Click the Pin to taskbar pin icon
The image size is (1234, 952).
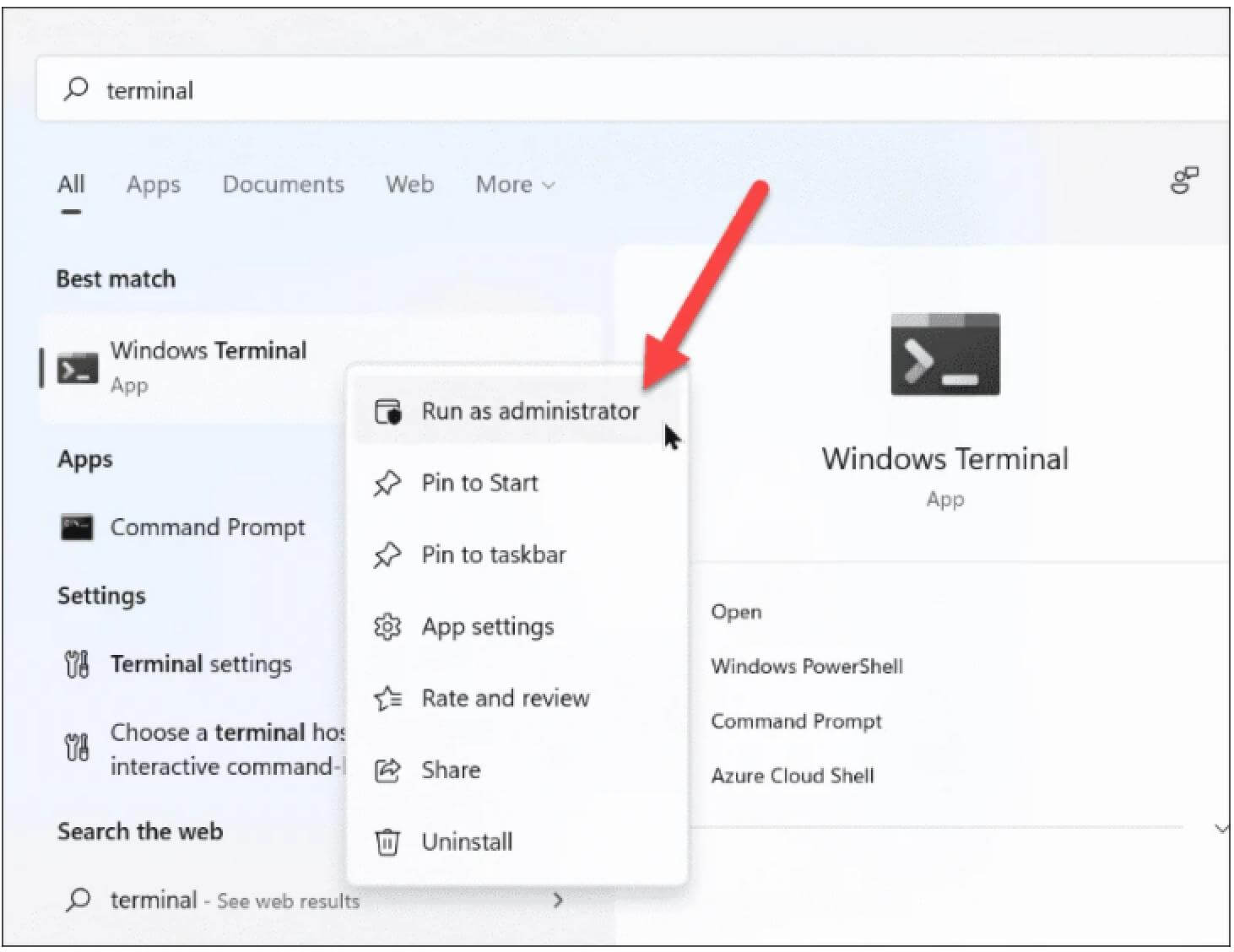point(387,555)
